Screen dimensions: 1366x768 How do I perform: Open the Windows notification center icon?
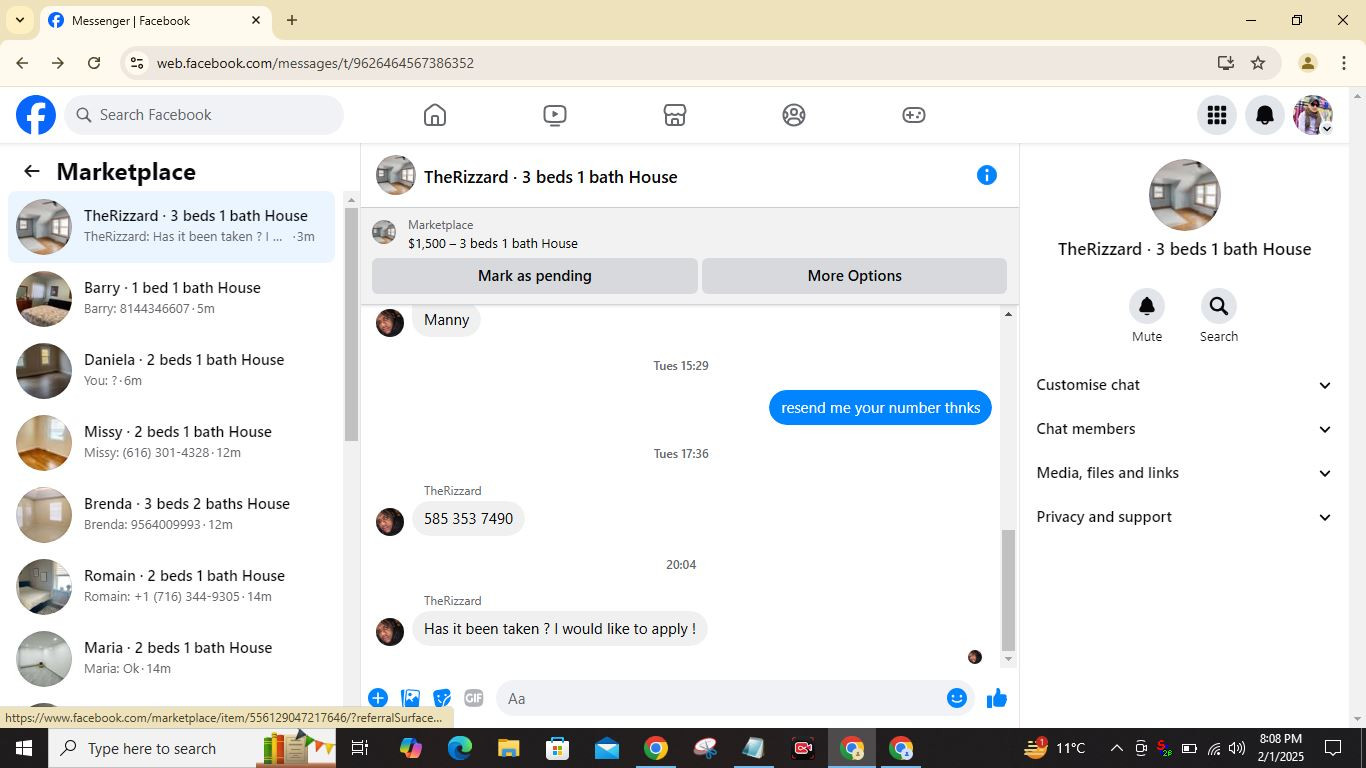1333,748
